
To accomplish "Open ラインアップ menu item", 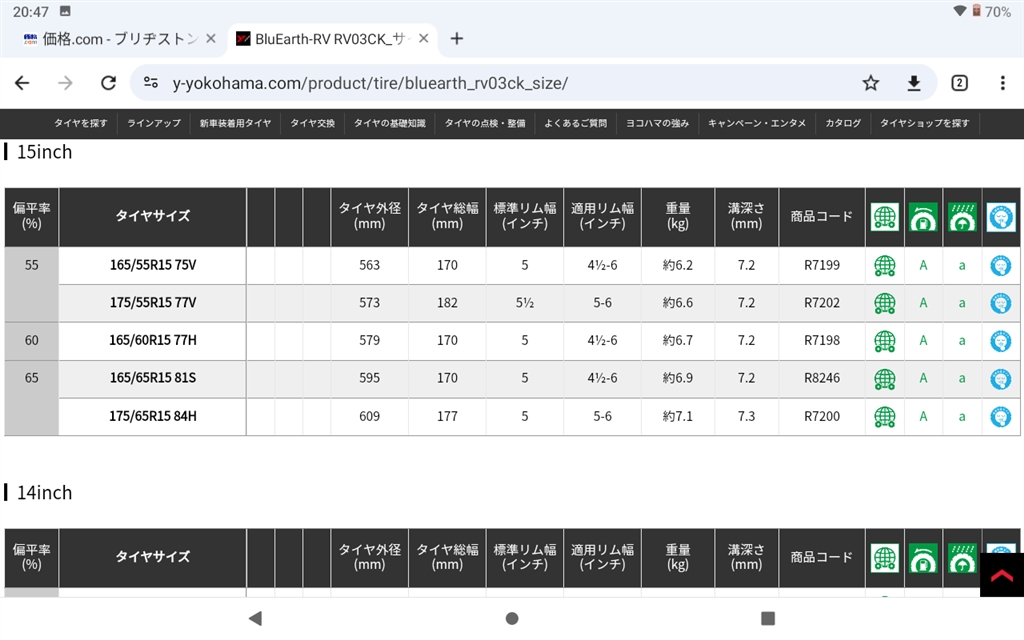I will pyautogui.click(x=153, y=123).
